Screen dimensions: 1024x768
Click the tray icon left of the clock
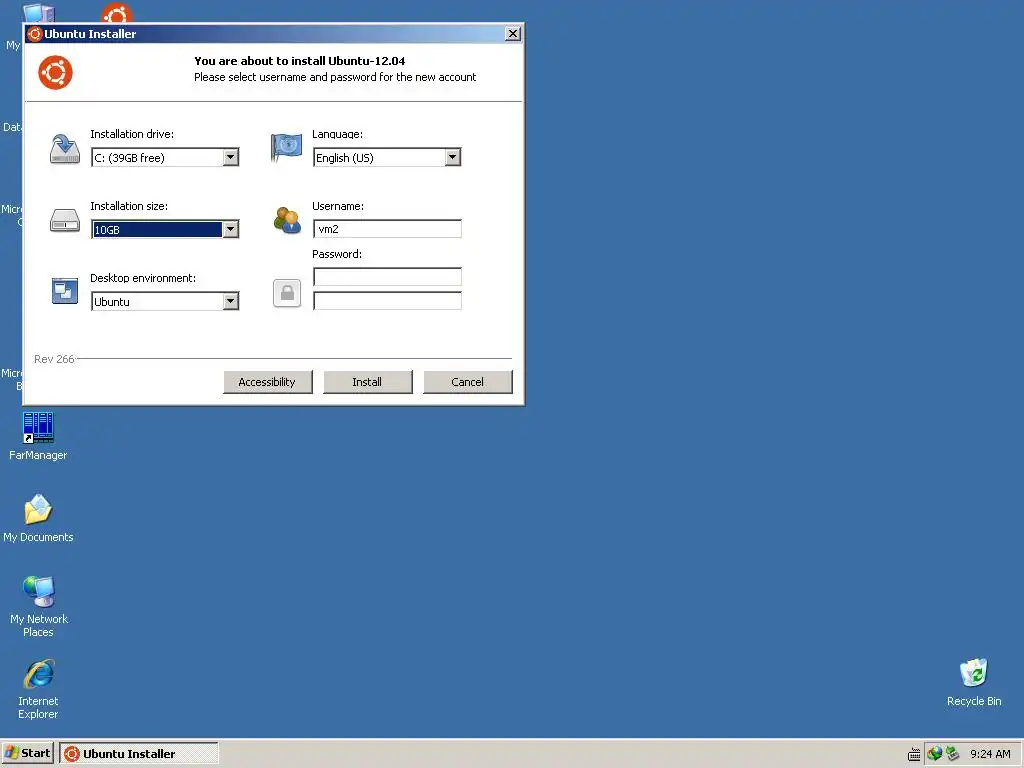[x=952, y=754]
